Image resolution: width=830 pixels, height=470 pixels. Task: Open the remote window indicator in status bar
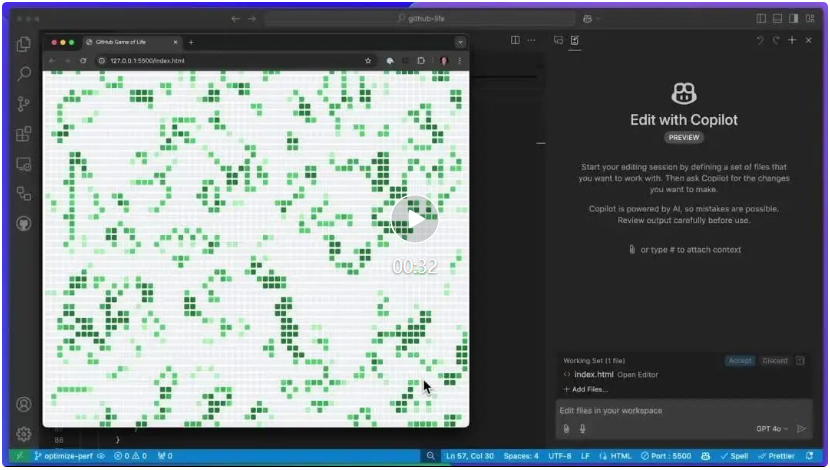coord(20,456)
